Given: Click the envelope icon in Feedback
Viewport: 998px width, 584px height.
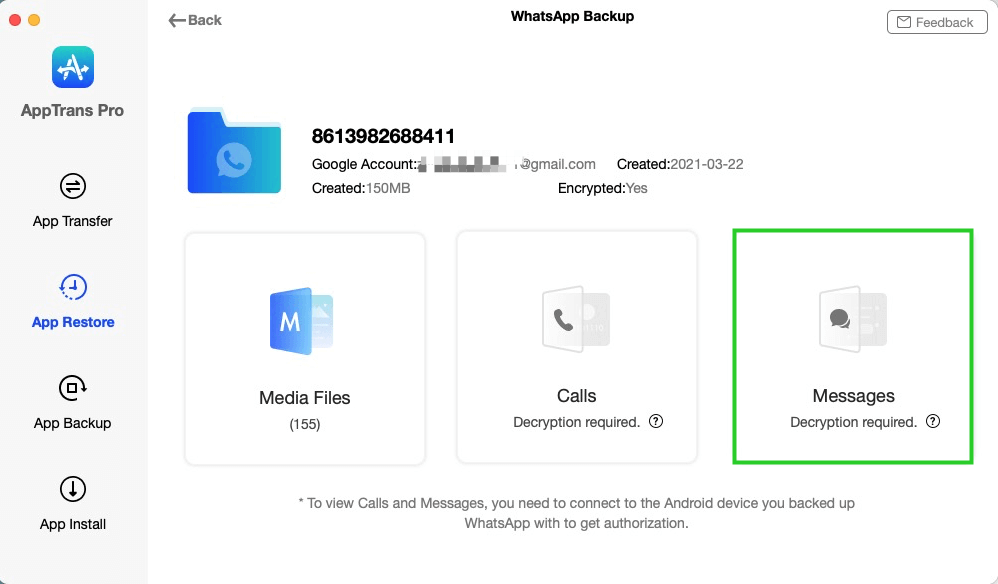Looking at the screenshot, I should pyautogui.click(x=904, y=22).
